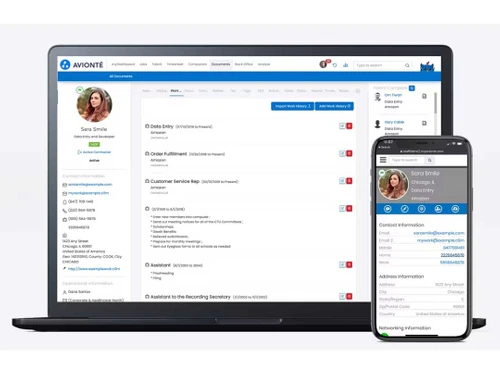Viewport: 500px width, 375px height.
Task: Open the myDashboard menu
Action: pyautogui.click(x=123, y=64)
